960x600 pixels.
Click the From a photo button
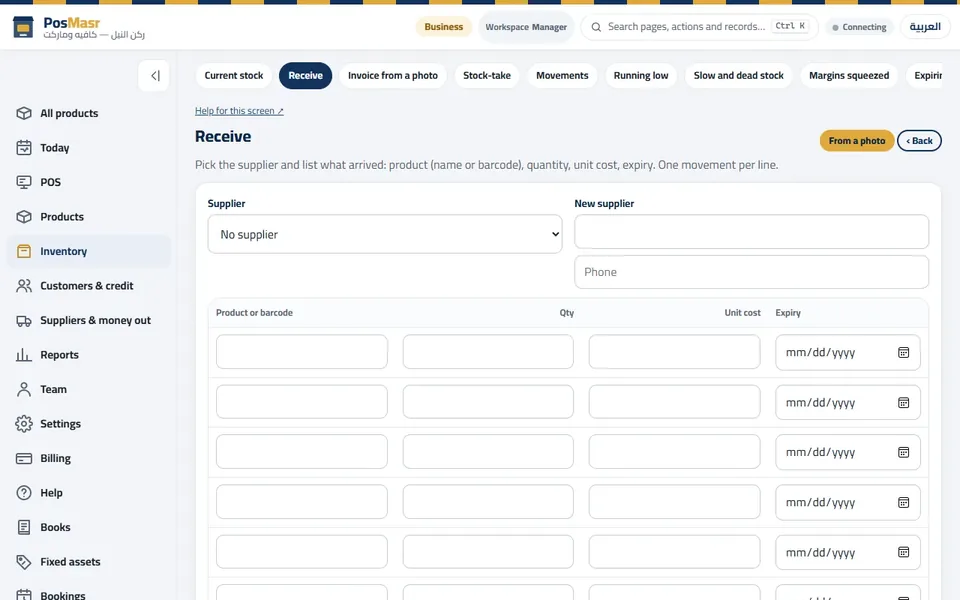click(x=857, y=141)
